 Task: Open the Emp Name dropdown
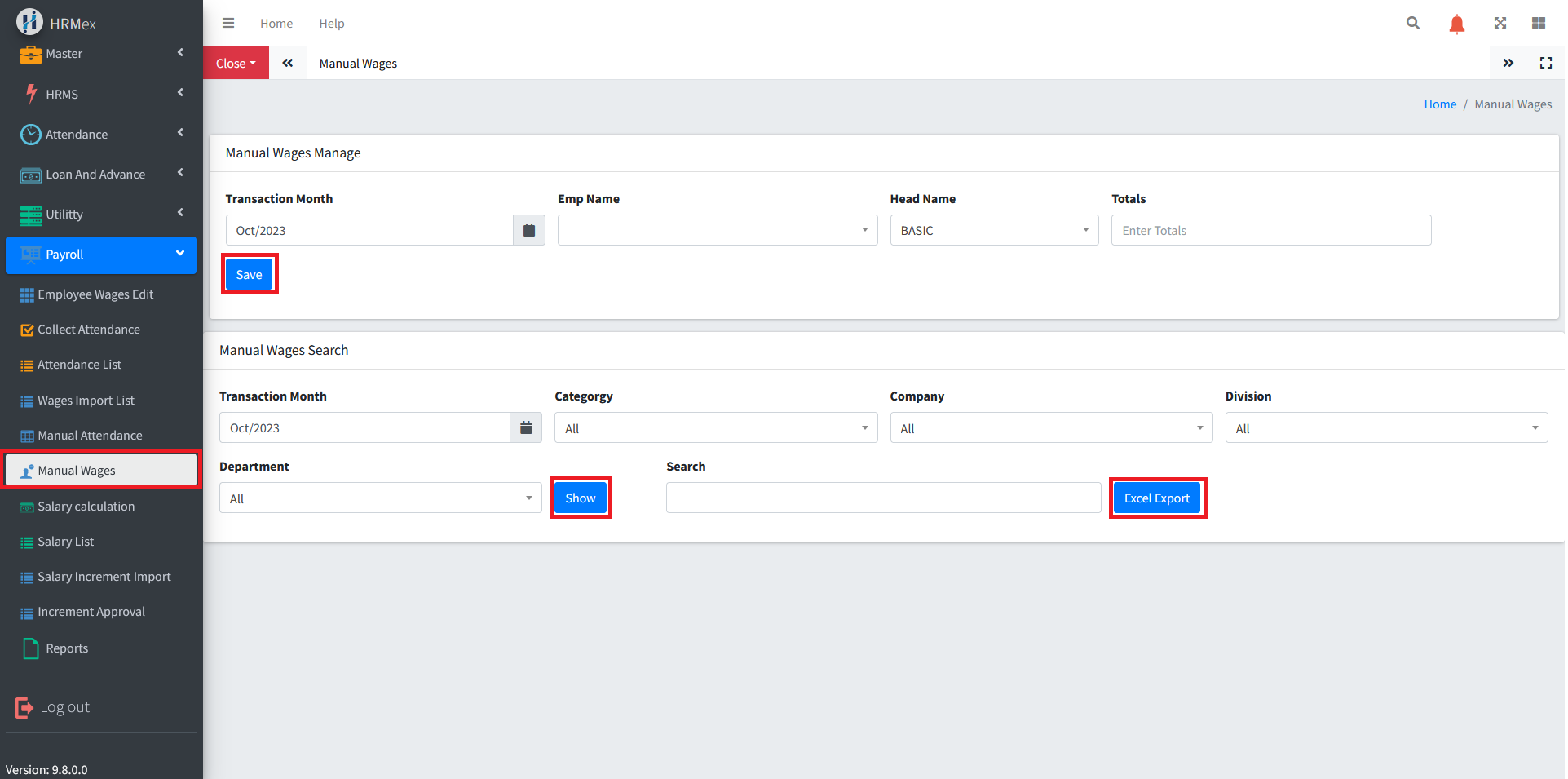tap(717, 231)
